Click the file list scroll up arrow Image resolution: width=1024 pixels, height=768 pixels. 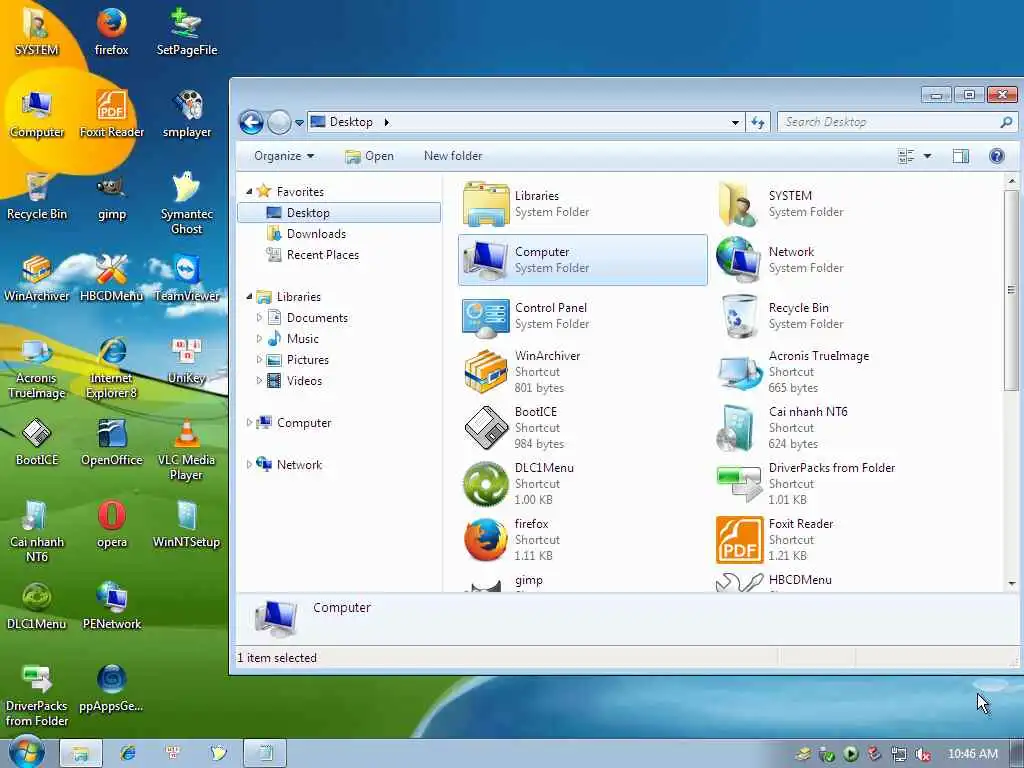1012,181
